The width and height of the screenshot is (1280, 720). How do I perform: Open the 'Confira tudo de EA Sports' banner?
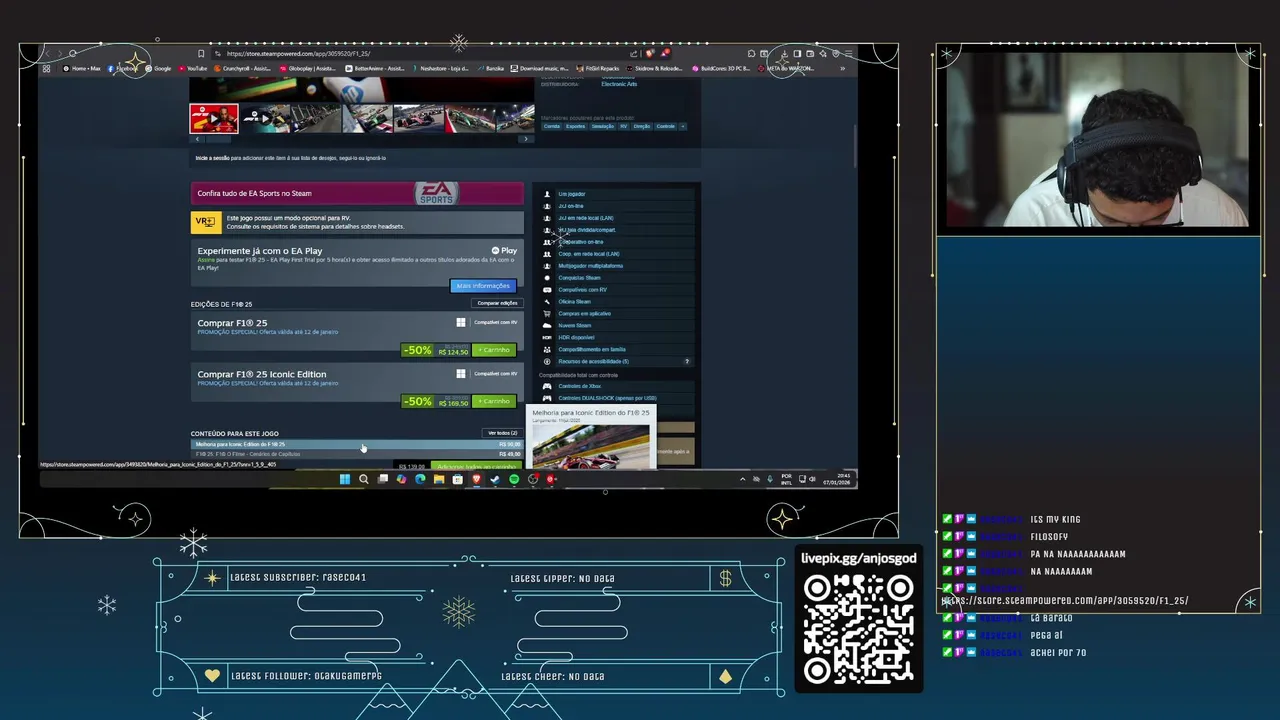point(357,193)
